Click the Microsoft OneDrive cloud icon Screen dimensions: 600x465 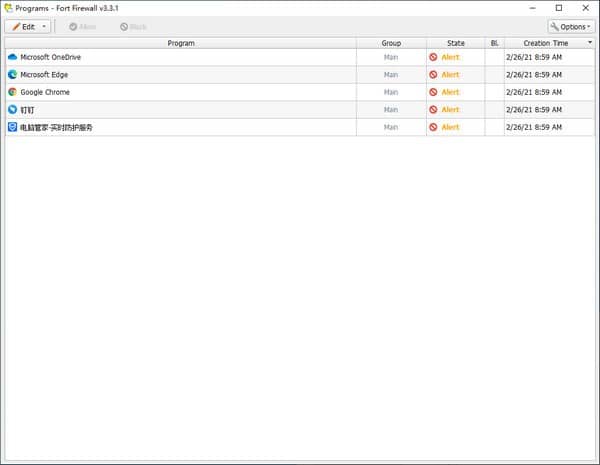tap(13, 57)
